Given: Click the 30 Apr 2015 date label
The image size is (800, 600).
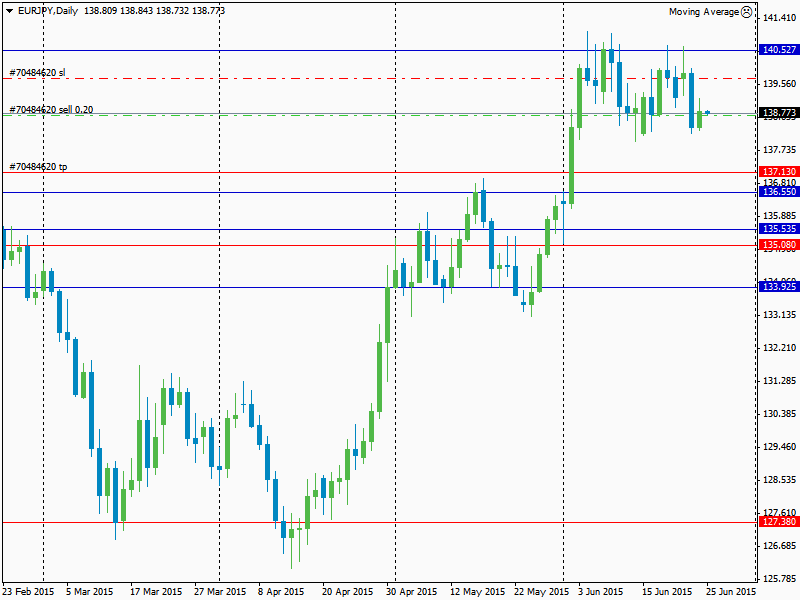Looking at the screenshot, I should (412, 592).
